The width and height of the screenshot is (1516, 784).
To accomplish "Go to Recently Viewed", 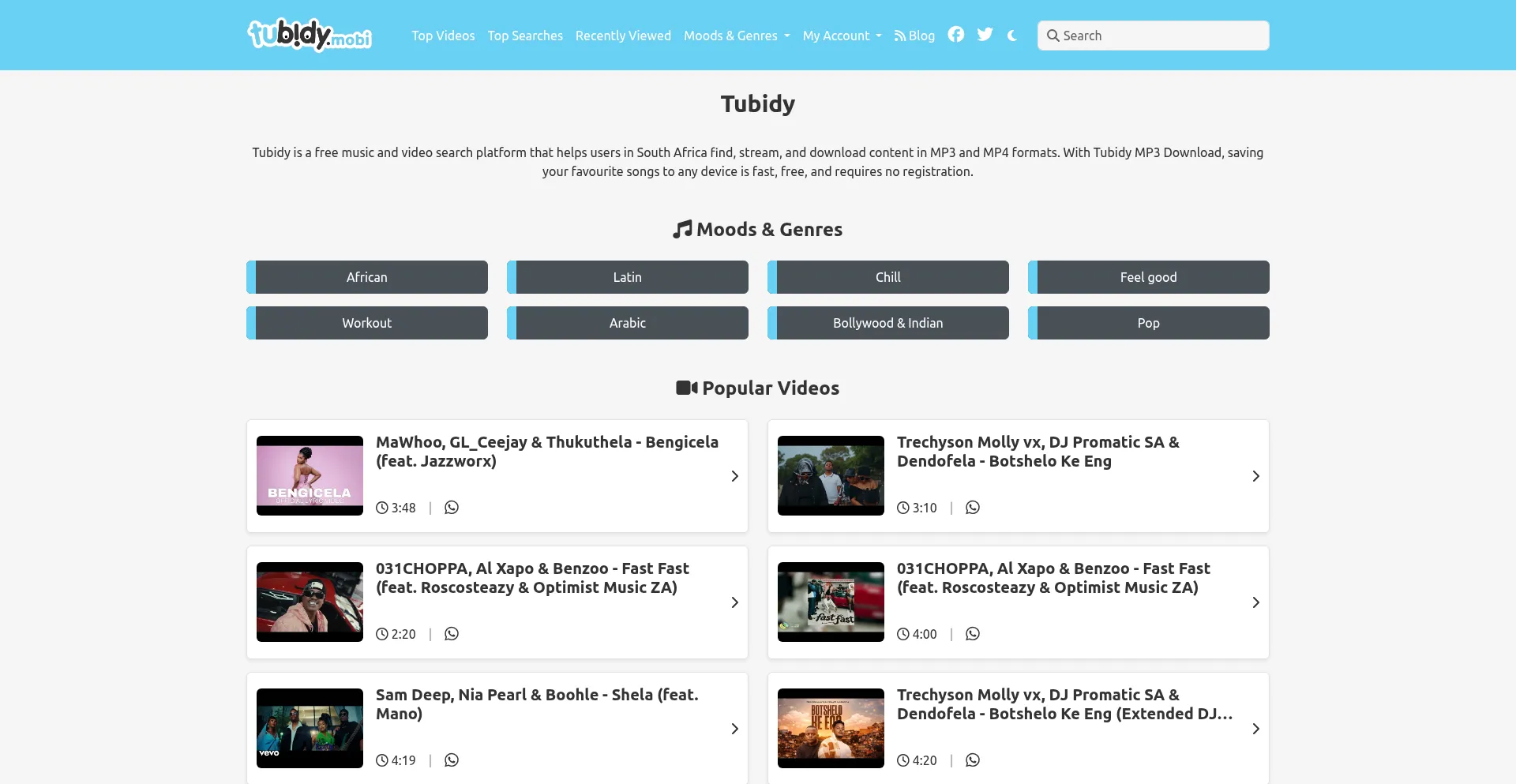I will (x=623, y=36).
